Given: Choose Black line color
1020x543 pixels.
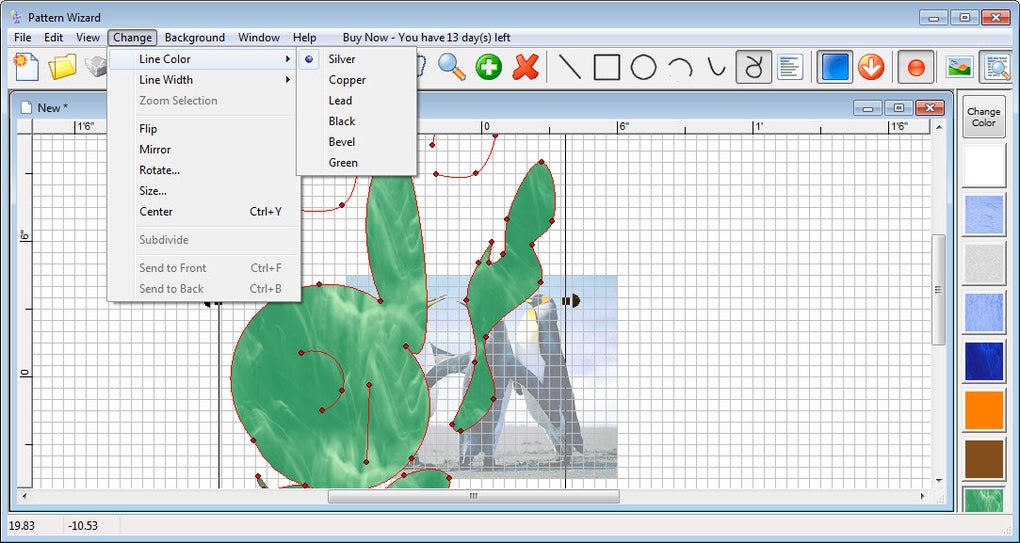Looking at the screenshot, I should coord(356,122).
